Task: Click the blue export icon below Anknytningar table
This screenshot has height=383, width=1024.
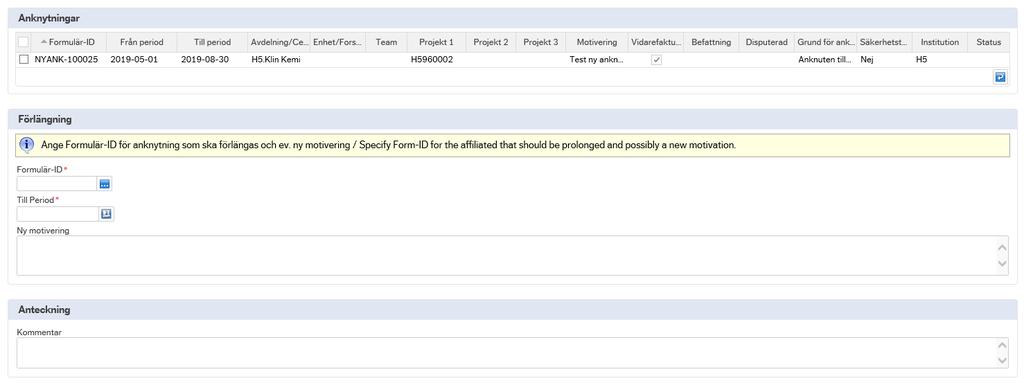Action: (1000, 77)
